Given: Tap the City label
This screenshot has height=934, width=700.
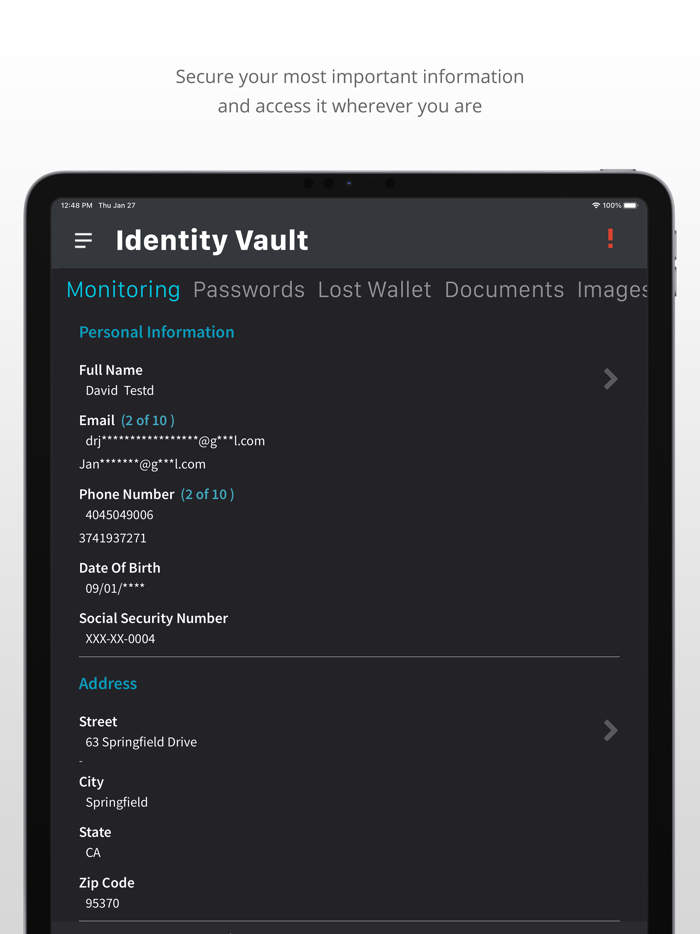Looking at the screenshot, I should pyautogui.click(x=91, y=782).
